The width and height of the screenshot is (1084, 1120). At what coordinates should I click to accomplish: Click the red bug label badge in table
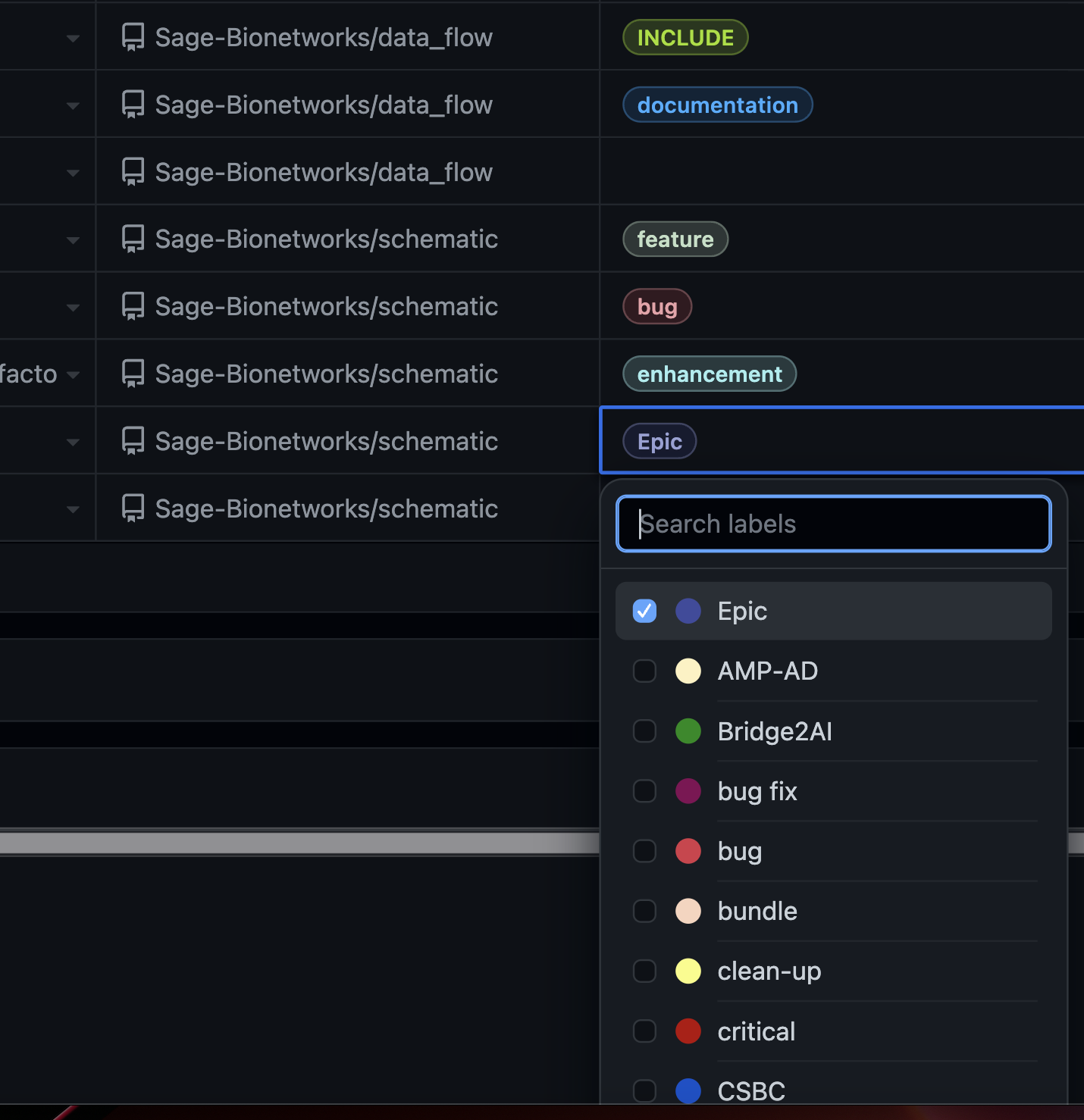pyautogui.click(x=657, y=306)
